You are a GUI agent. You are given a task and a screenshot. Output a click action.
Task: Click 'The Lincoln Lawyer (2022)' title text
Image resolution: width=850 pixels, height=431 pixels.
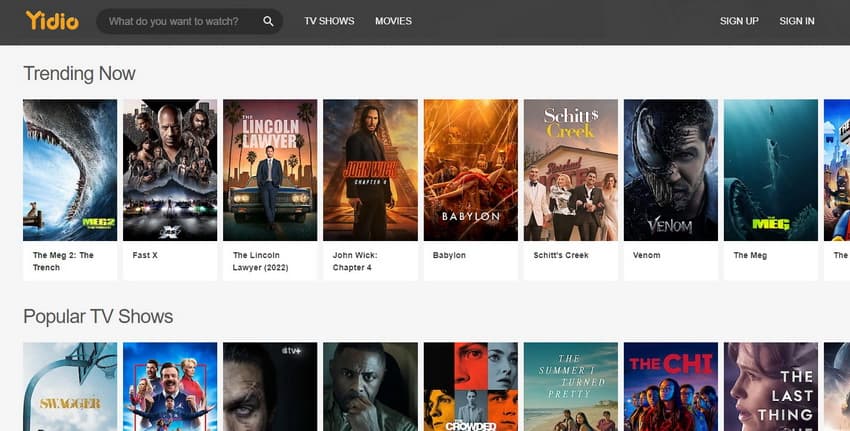260,261
